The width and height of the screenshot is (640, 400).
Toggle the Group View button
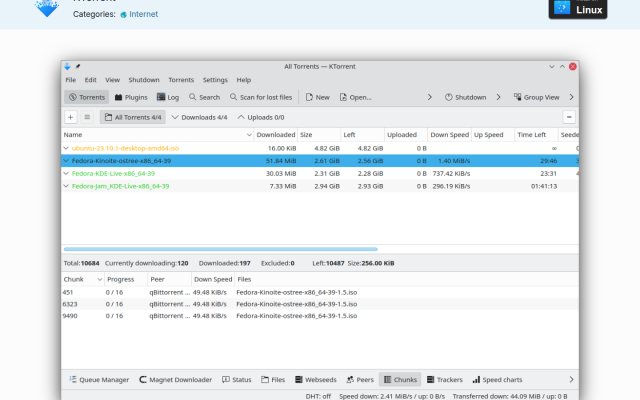(x=536, y=97)
